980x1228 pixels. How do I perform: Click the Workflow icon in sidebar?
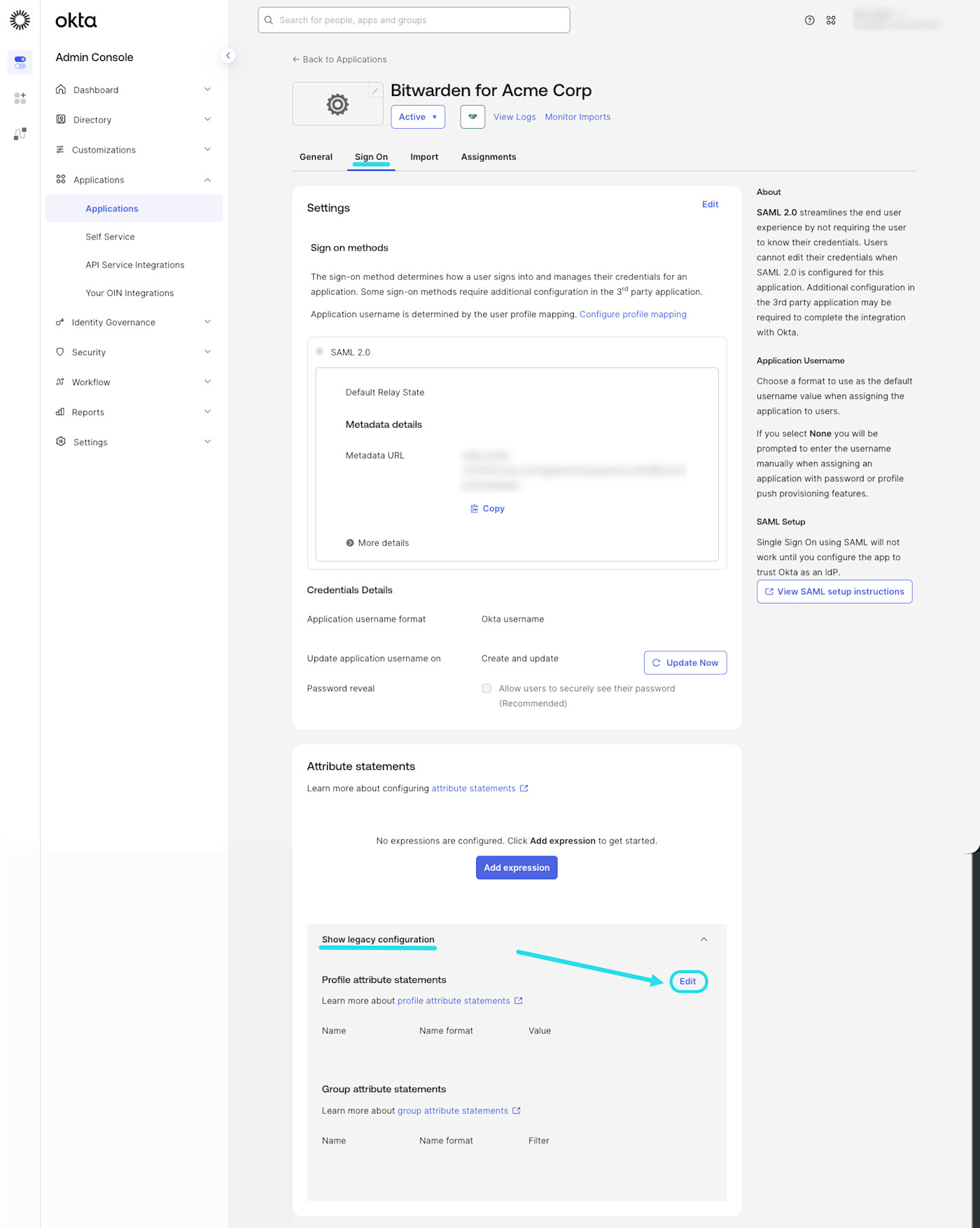[60, 382]
